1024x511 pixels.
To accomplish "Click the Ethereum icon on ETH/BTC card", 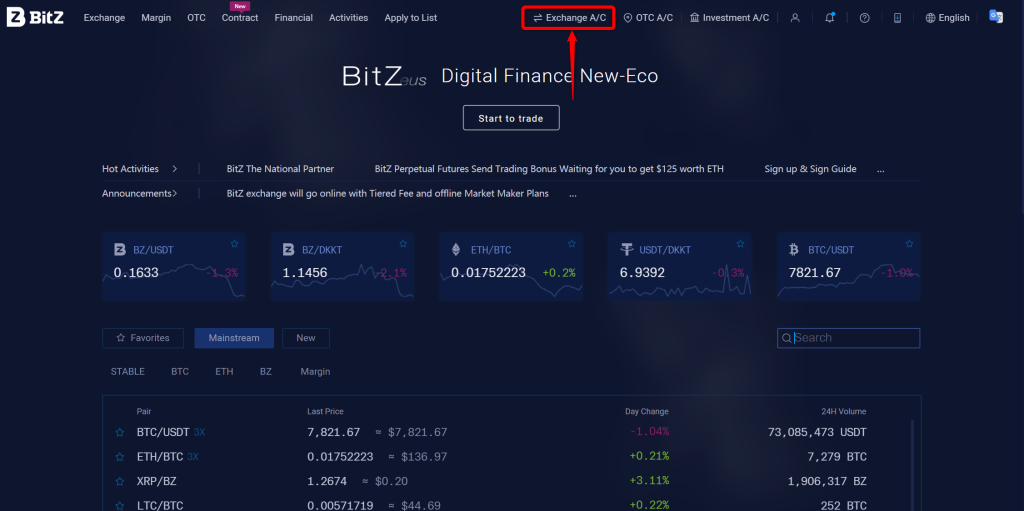I will point(456,250).
